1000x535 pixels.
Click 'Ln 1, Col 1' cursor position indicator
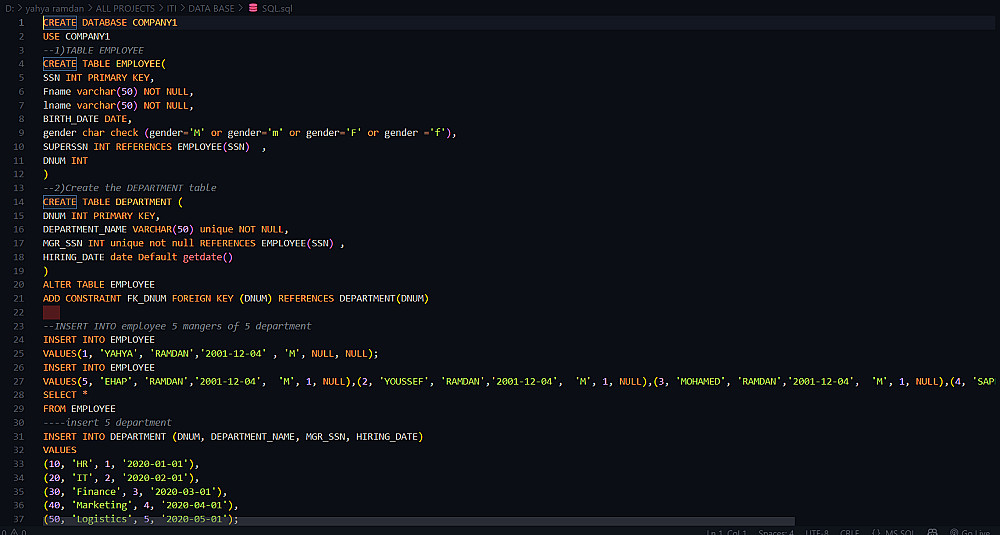[x=726, y=532]
